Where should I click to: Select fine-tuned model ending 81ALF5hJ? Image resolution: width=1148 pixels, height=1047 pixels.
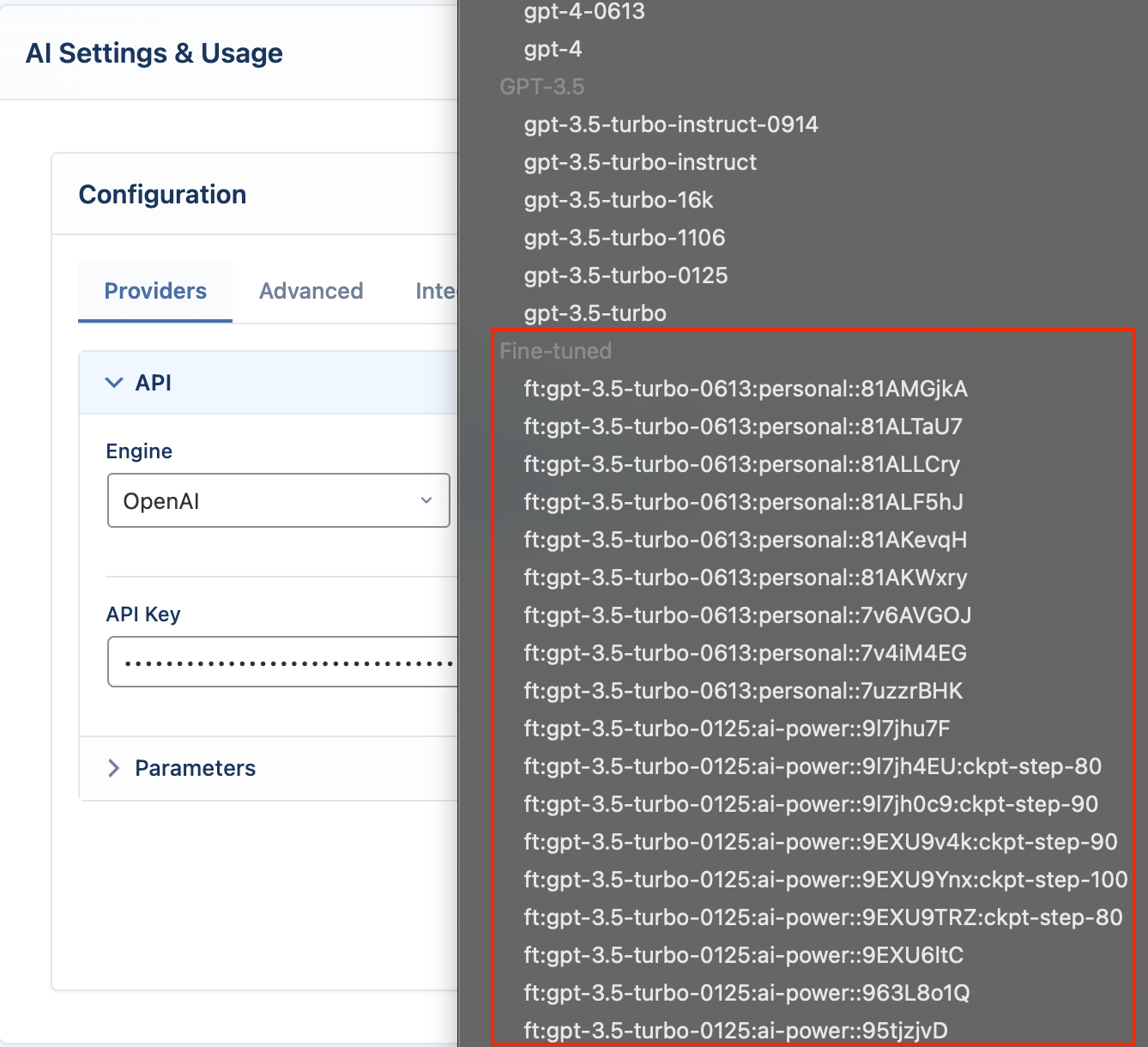pyautogui.click(x=744, y=502)
